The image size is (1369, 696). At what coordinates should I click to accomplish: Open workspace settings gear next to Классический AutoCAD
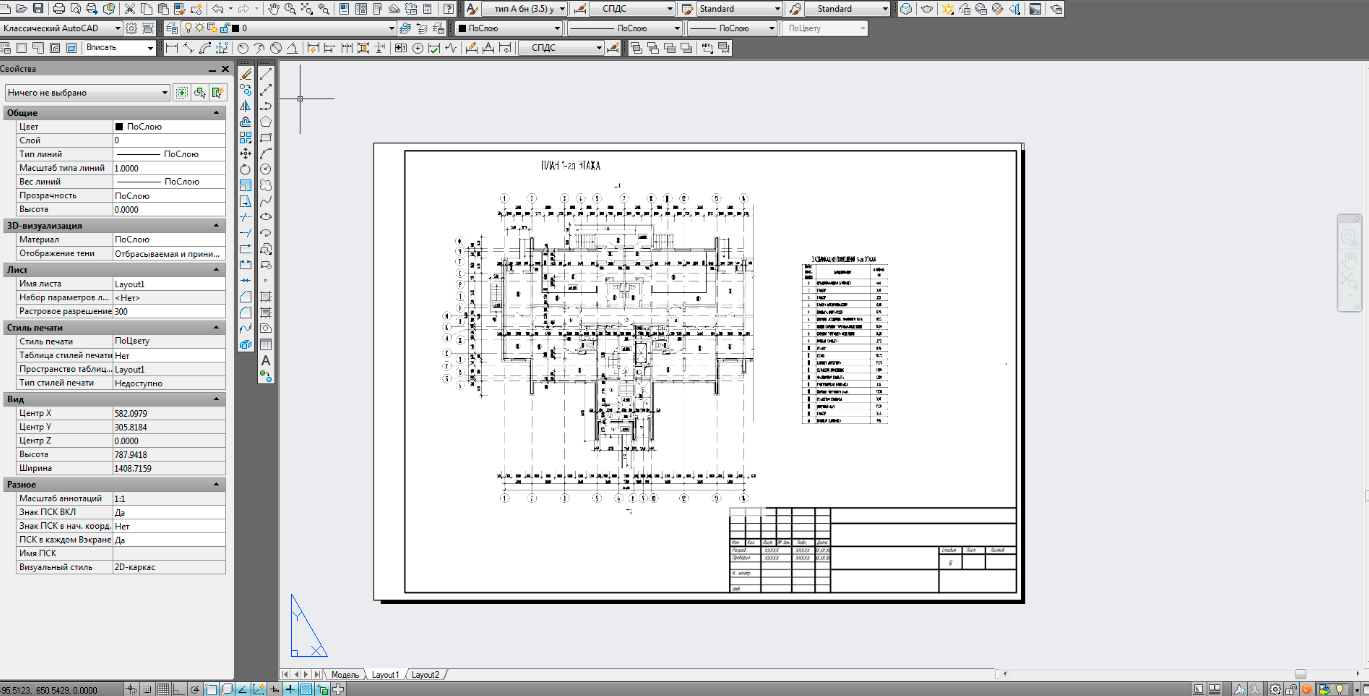click(132, 28)
